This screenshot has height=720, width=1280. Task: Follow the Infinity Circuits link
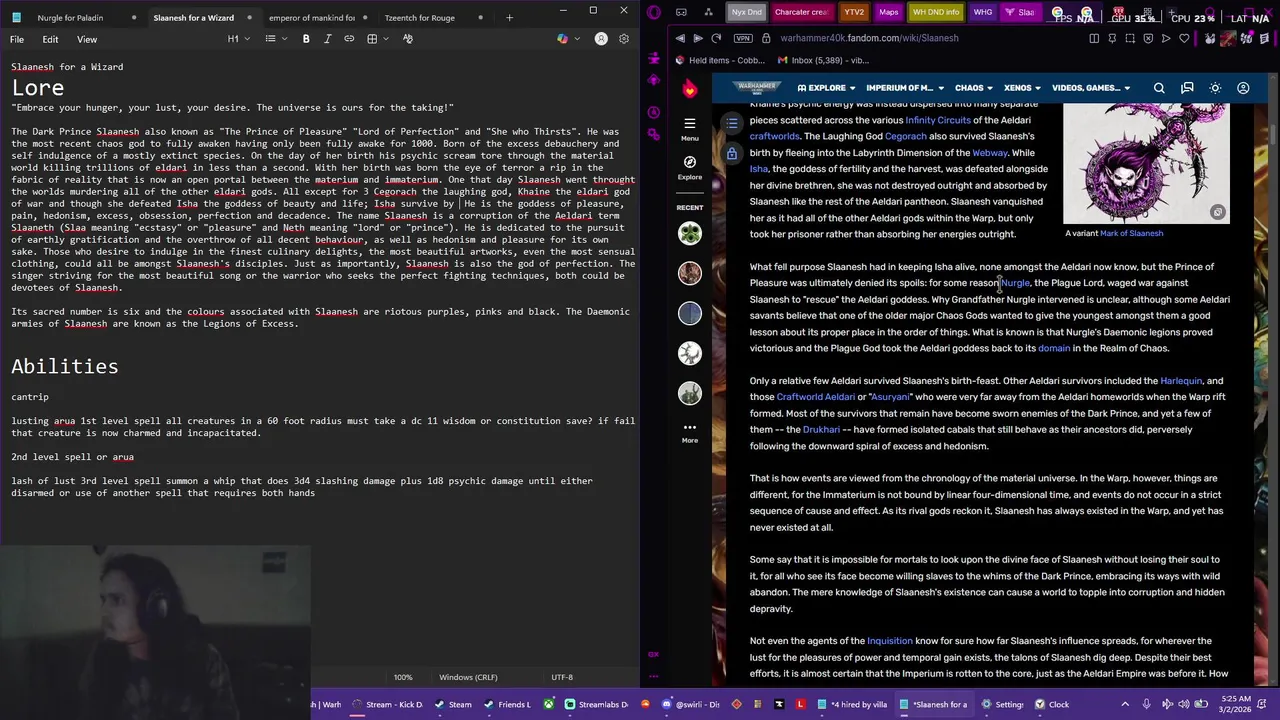pos(938,120)
